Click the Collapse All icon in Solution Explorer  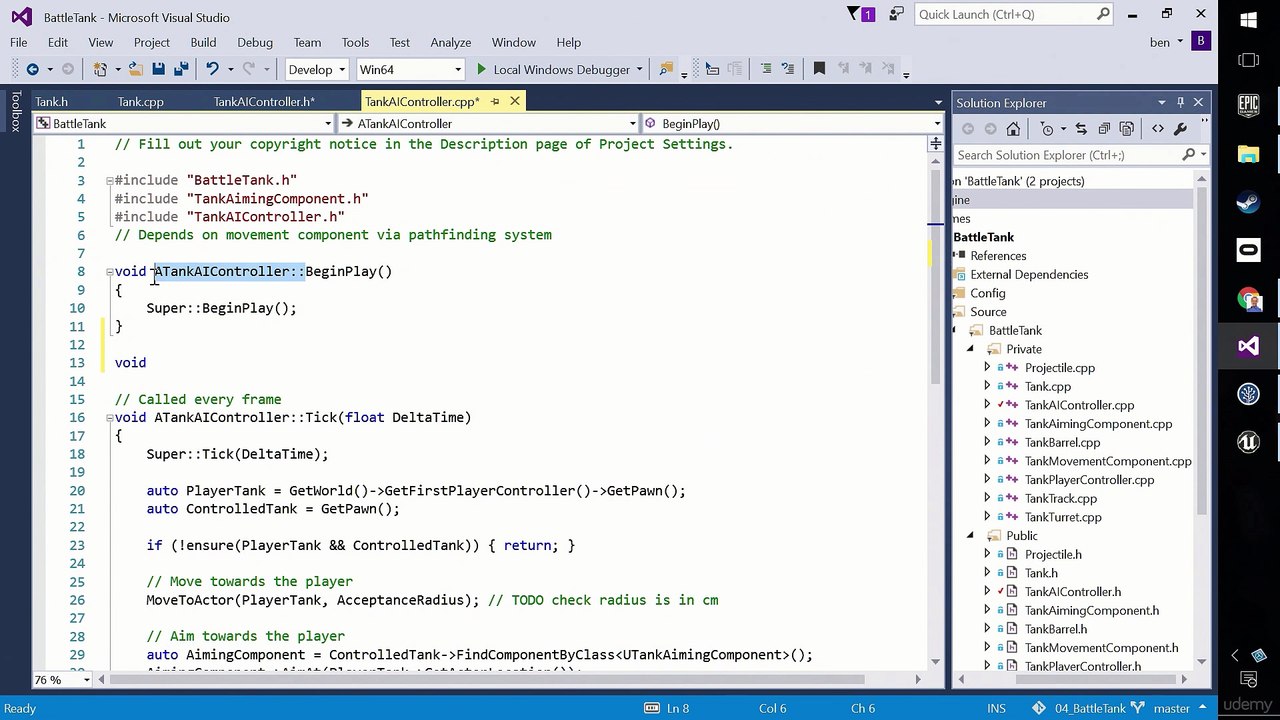click(x=1104, y=129)
